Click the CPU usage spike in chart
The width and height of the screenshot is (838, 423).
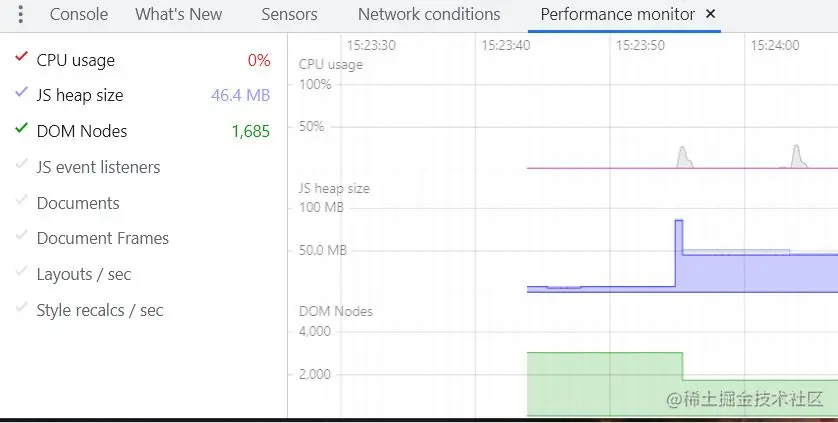[684, 158]
